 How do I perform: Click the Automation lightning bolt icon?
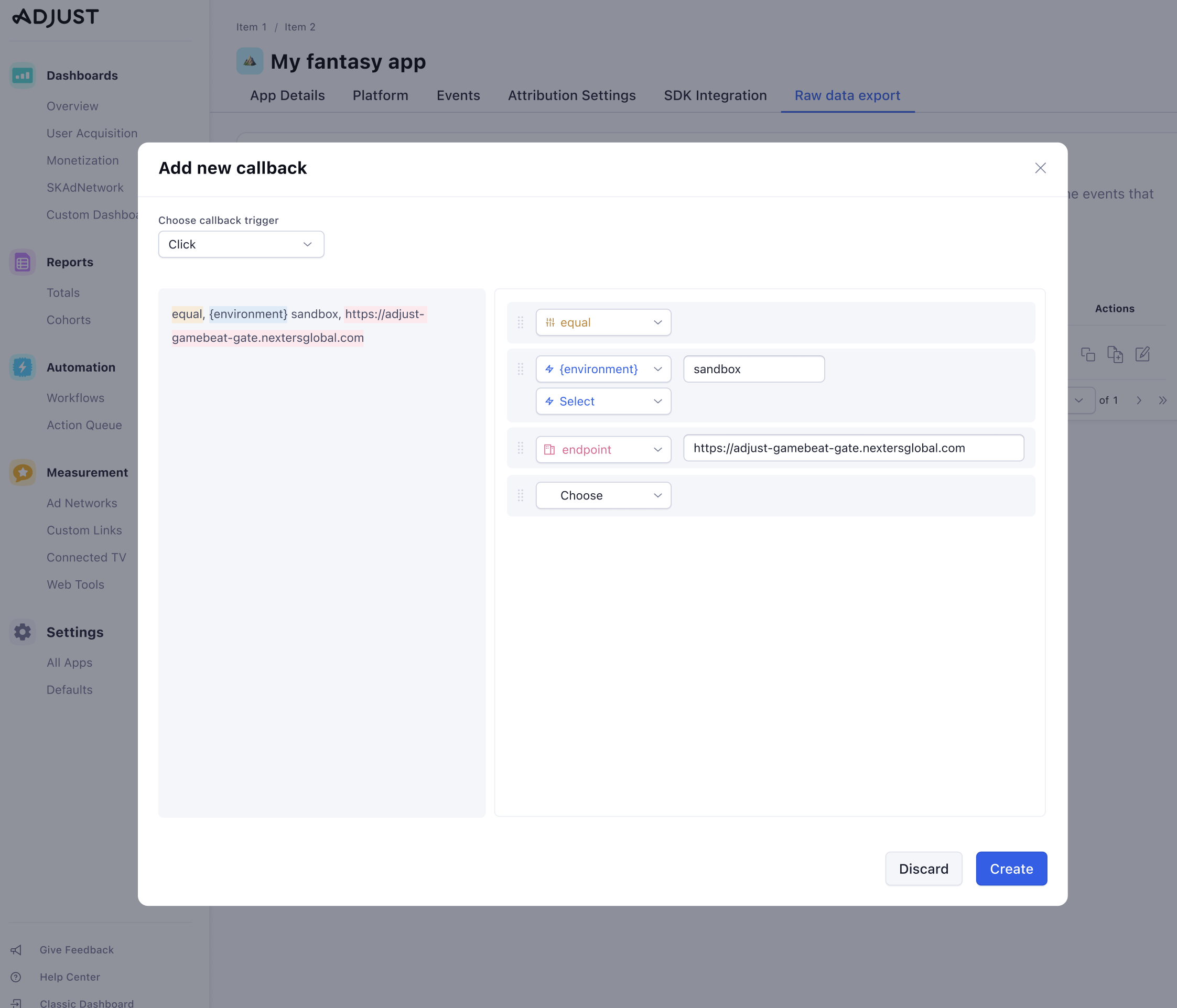[x=22, y=367]
